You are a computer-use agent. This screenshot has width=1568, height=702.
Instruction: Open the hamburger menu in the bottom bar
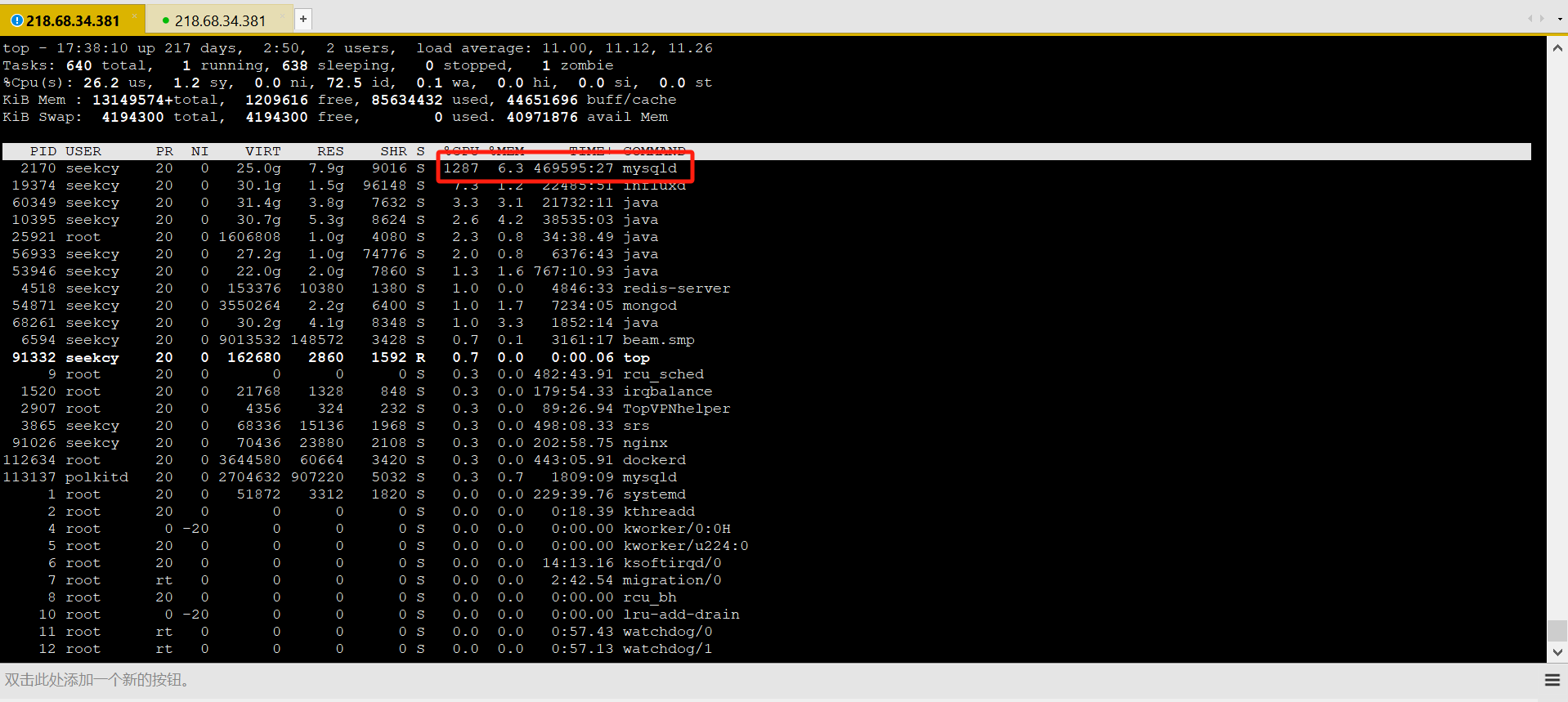[1552, 680]
